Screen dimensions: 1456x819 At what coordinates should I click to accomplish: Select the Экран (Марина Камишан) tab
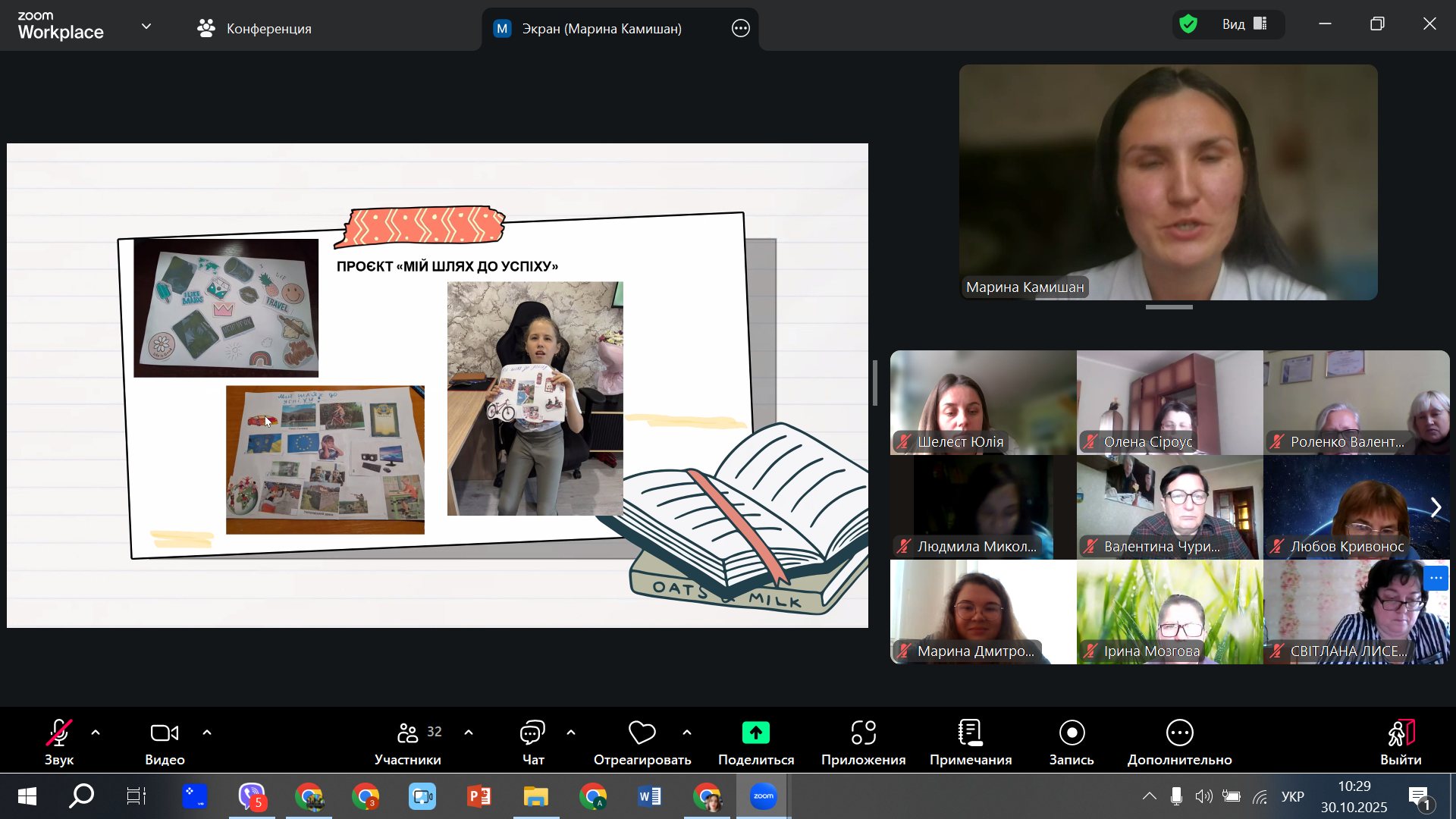pos(601,29)
